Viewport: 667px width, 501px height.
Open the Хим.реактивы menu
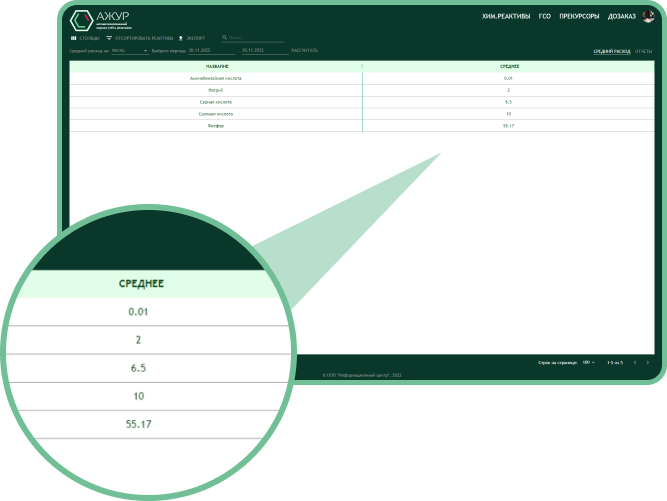[x=506, y=17]
